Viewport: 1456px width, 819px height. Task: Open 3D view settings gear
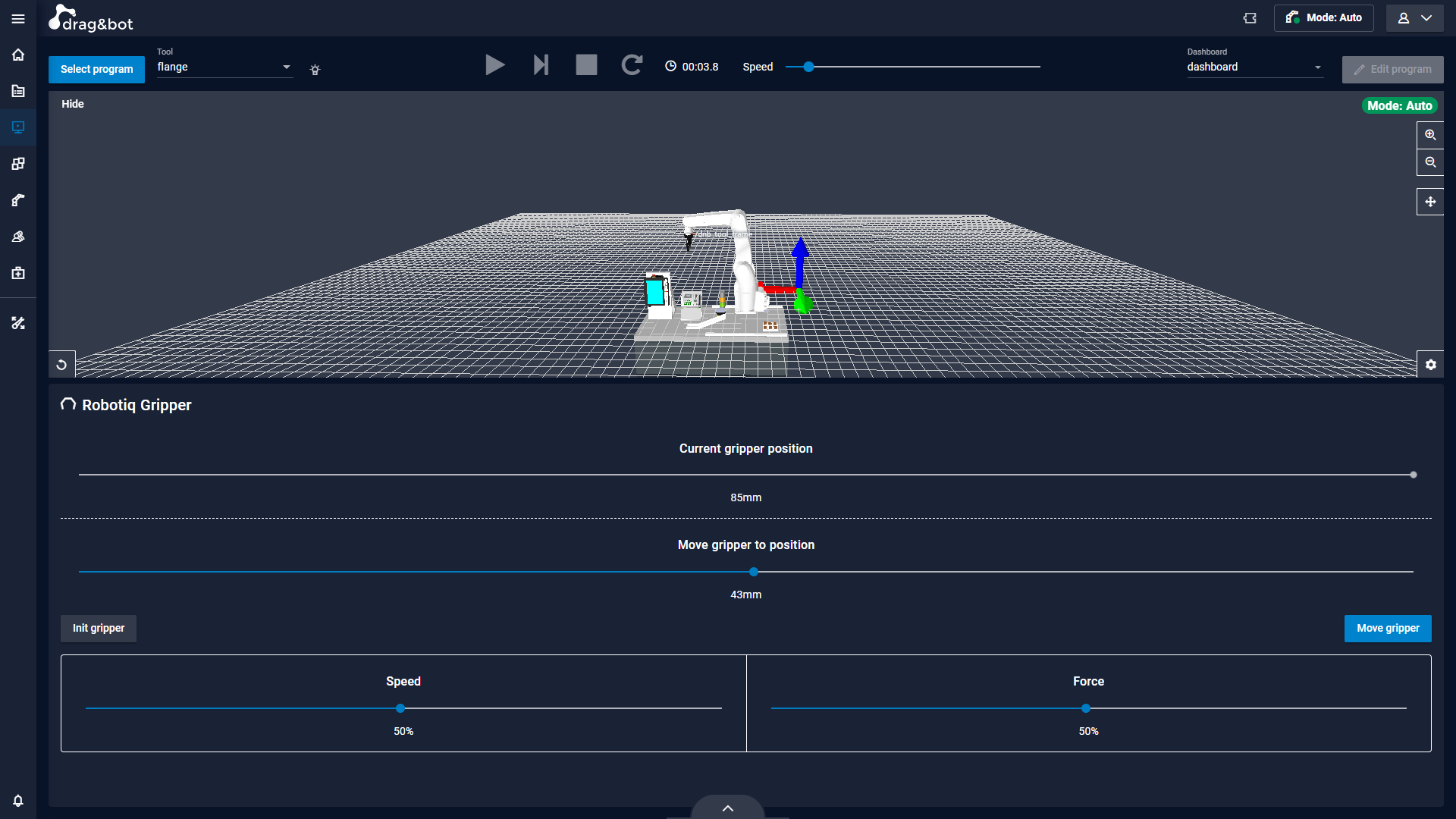1430,365
